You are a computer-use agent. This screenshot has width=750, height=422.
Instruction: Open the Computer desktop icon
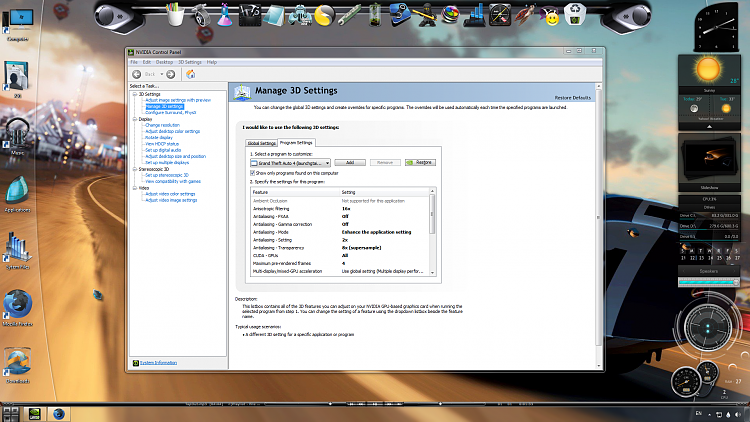tap(18, 25)
